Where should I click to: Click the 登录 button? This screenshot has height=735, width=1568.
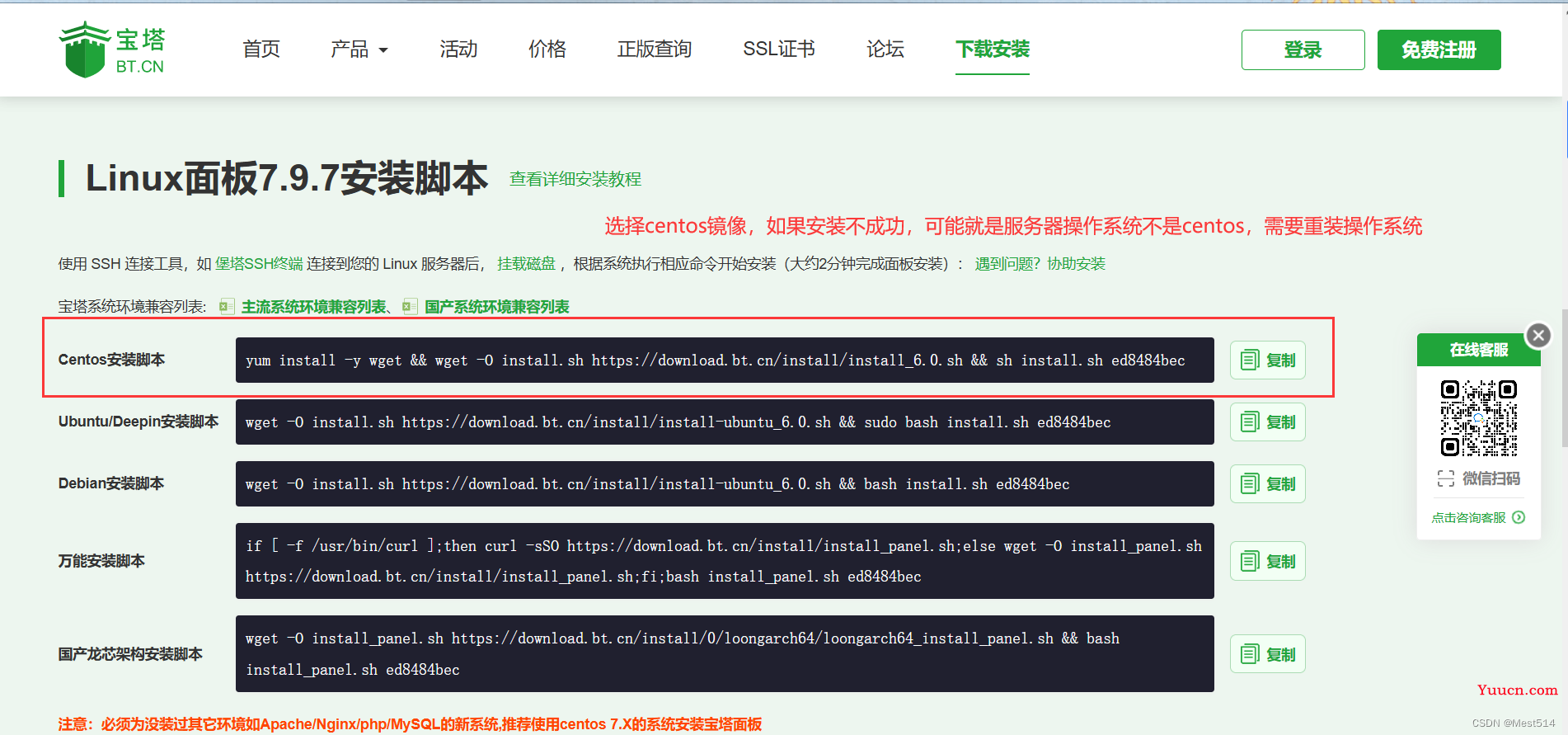tap(1303, 49)
